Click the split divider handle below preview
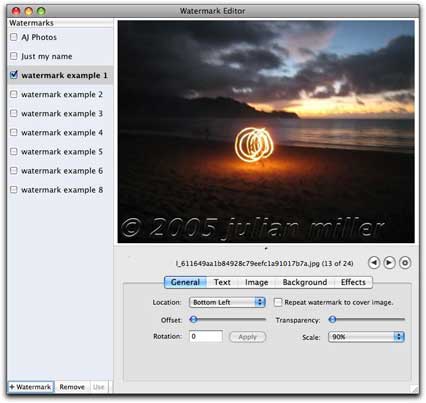 click(266, 248)
